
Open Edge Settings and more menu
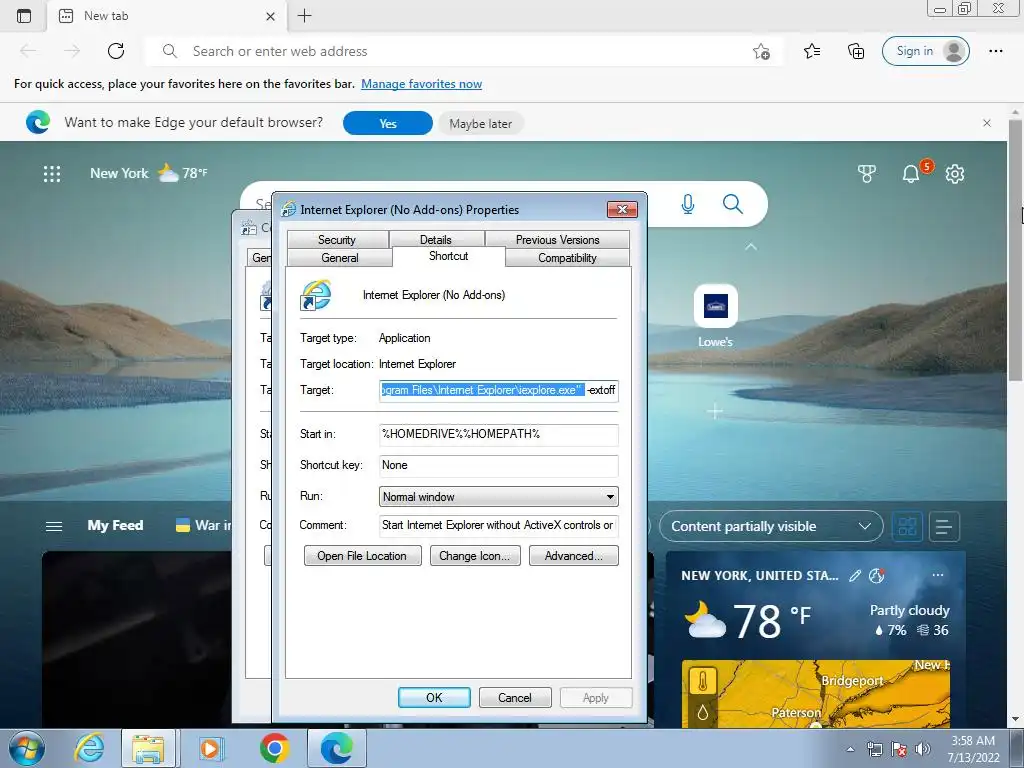[995, 51]
